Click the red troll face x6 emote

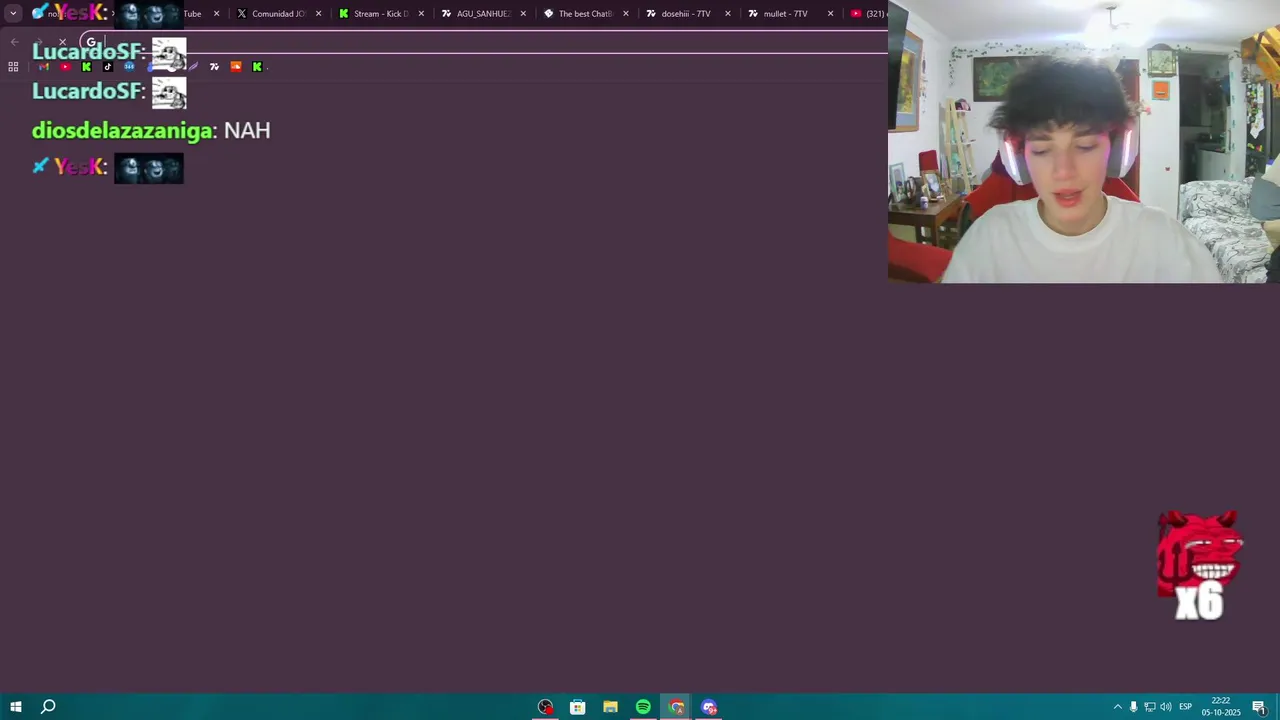click(1200, 565)
